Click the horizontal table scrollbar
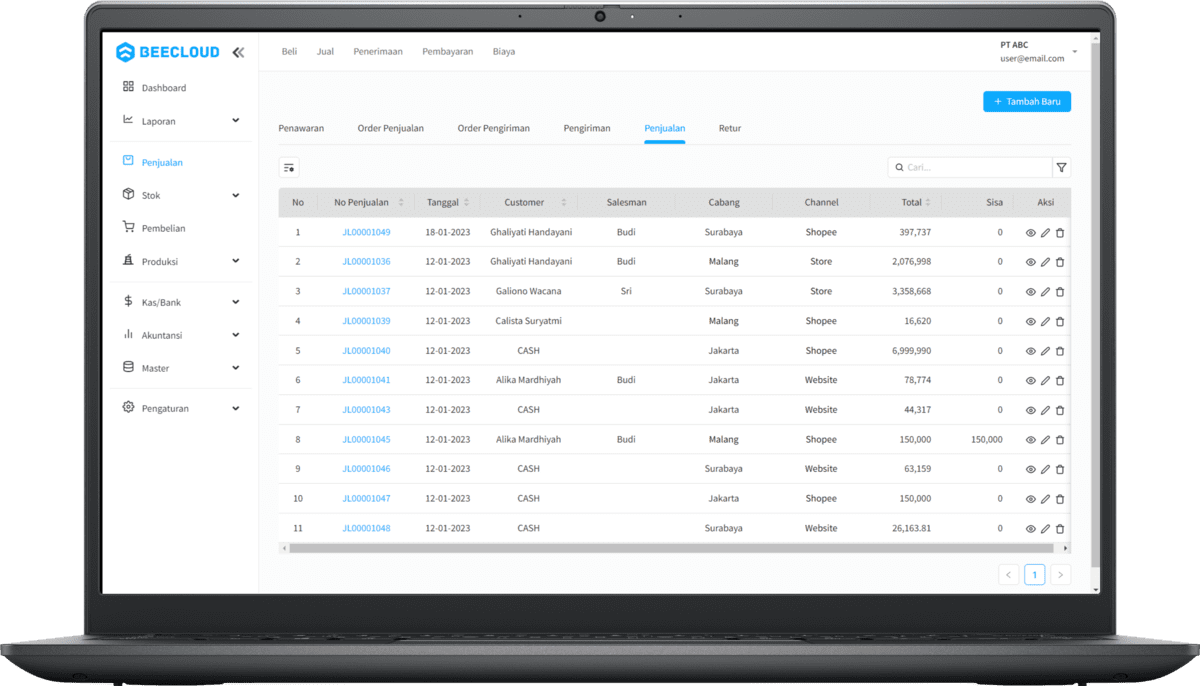1200x686 pixels. 671,548
